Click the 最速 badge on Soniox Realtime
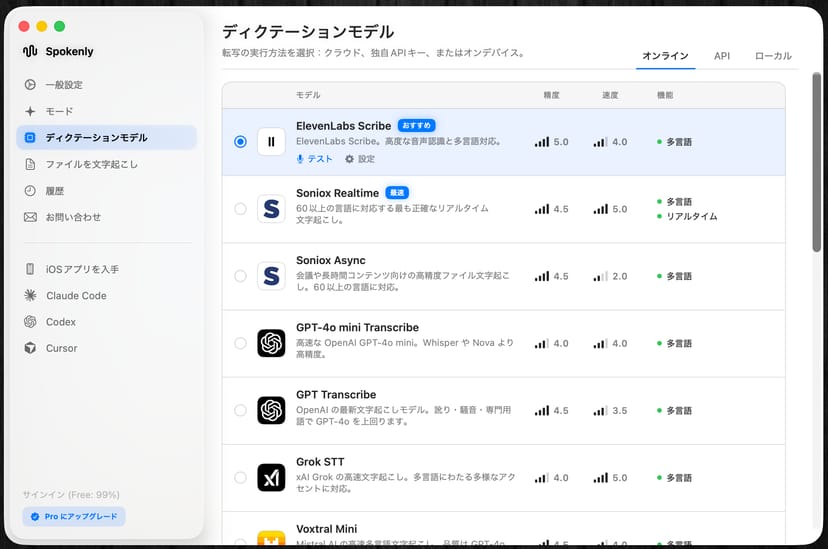This screenshot has width=828, height=549. [x=397, y=193]
